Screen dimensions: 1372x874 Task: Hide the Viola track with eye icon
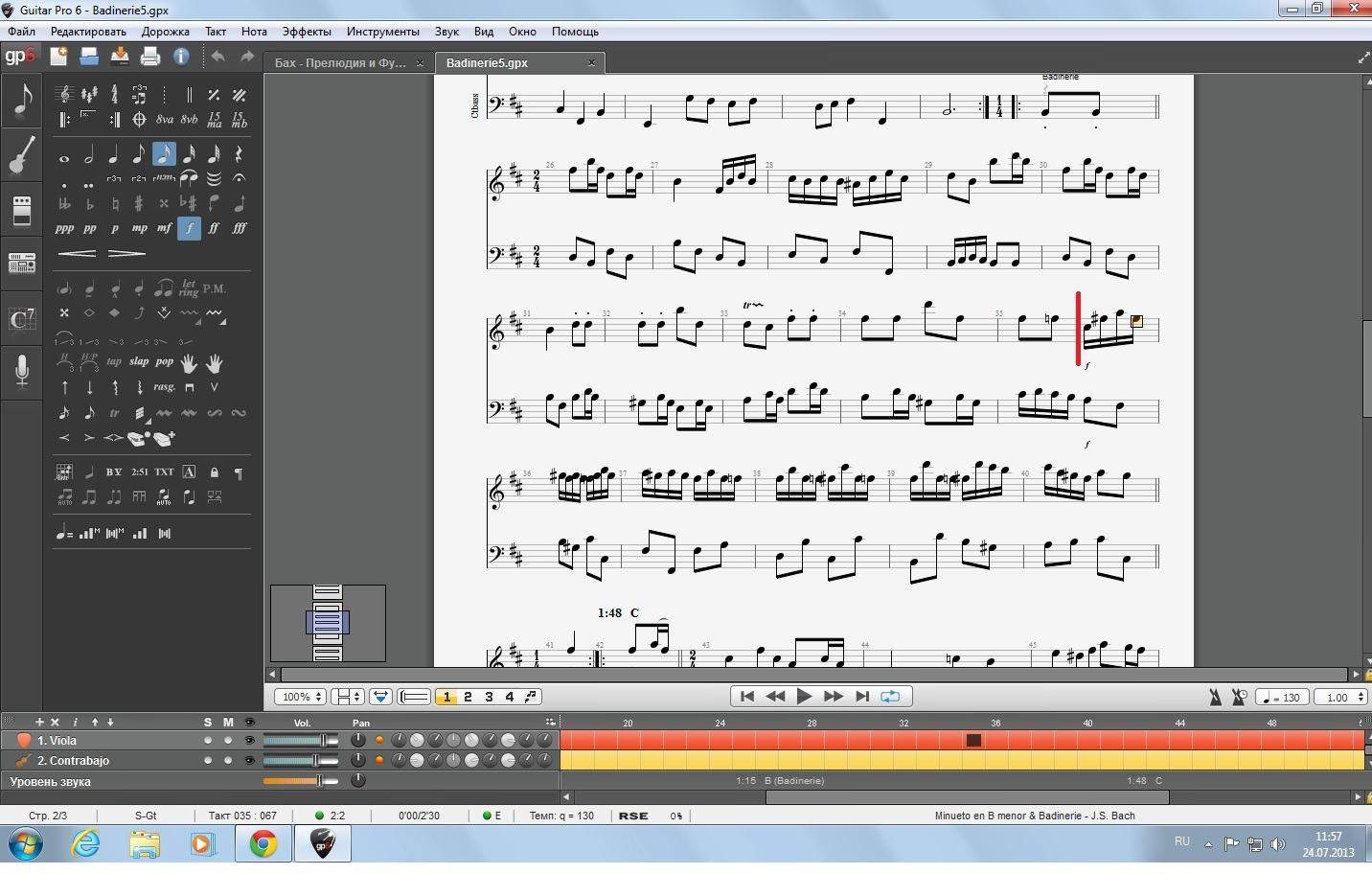250,741
